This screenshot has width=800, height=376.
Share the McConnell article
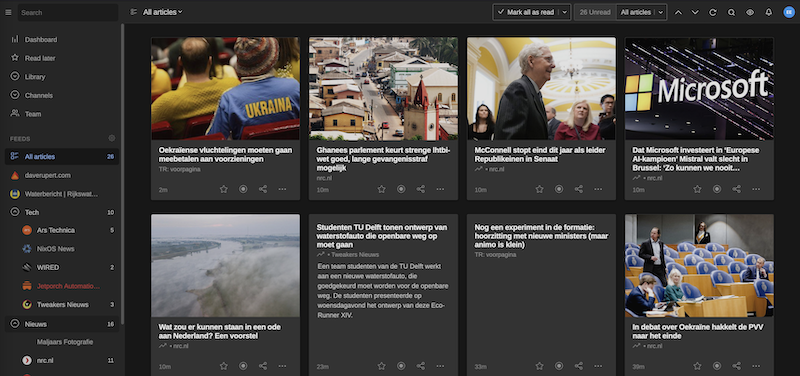click(x=579, y=189)
